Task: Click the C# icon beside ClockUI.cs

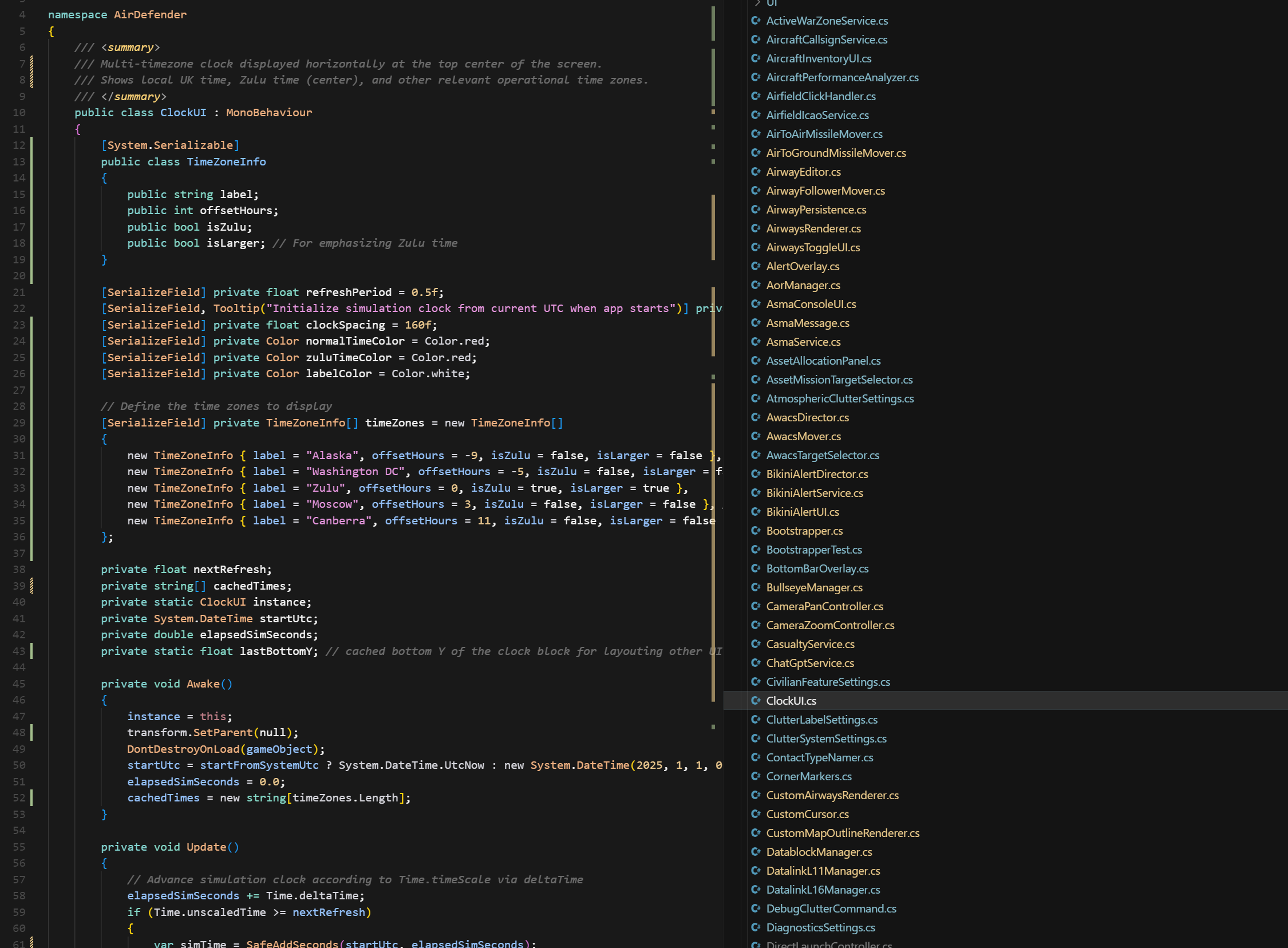Action: pos(756,701)
